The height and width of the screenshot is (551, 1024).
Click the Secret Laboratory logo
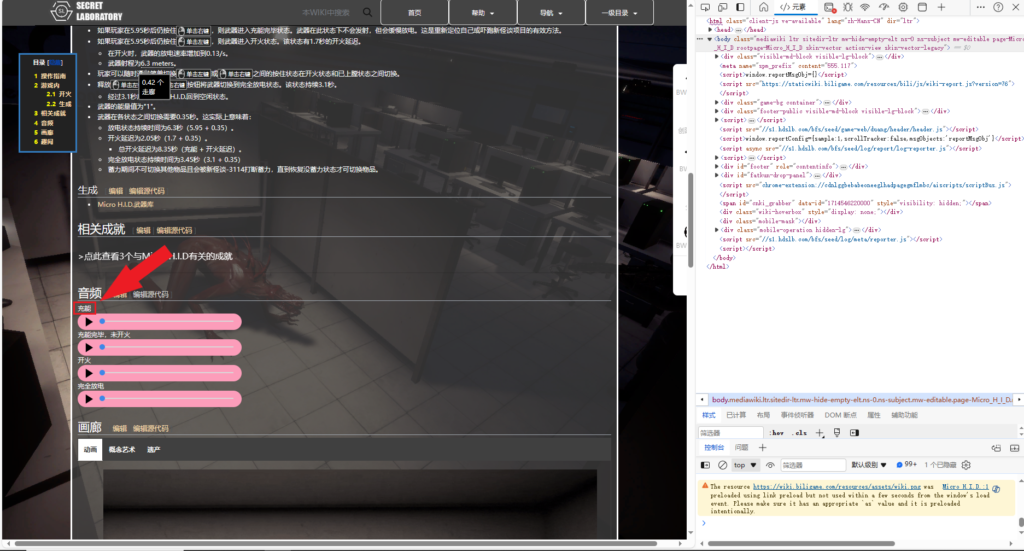[87, 11]
